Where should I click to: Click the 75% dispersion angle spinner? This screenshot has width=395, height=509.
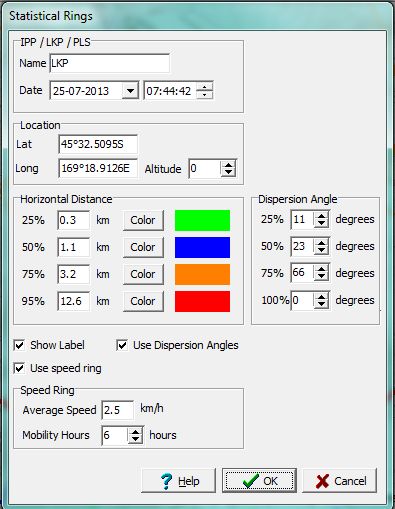tap(321, 273)
